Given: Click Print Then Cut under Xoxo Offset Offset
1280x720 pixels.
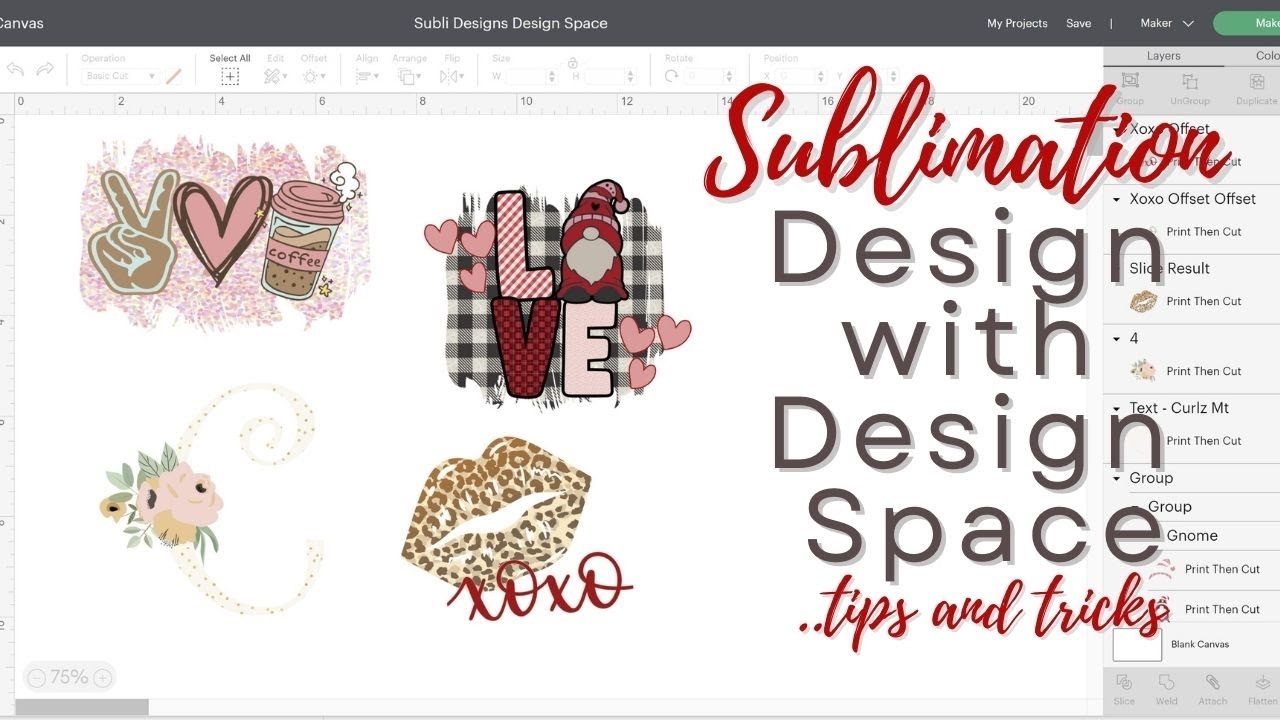Looking at the screenshot, I should [x=1203, y=232].
